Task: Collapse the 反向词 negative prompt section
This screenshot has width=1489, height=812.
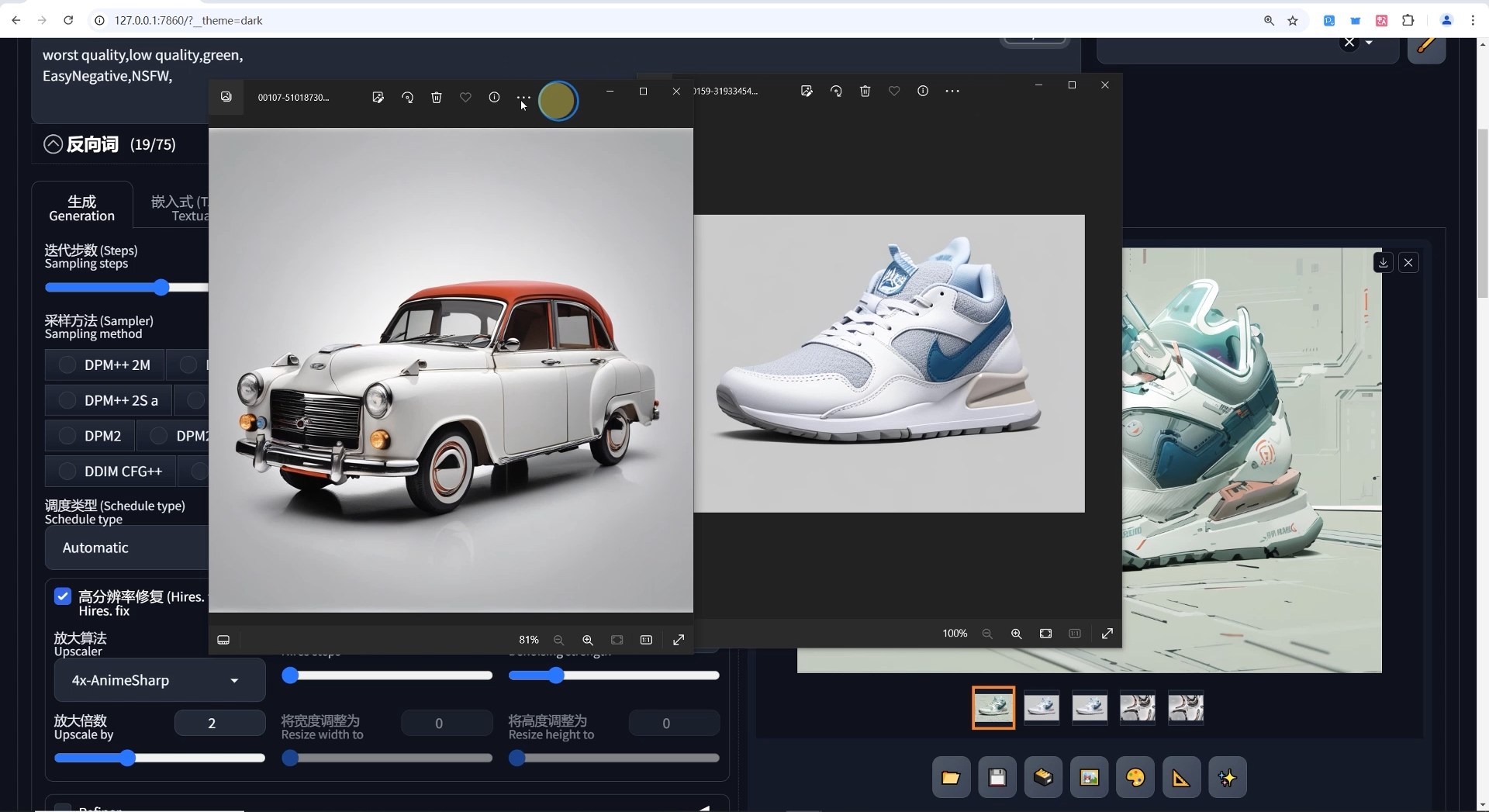Action: 53,144
